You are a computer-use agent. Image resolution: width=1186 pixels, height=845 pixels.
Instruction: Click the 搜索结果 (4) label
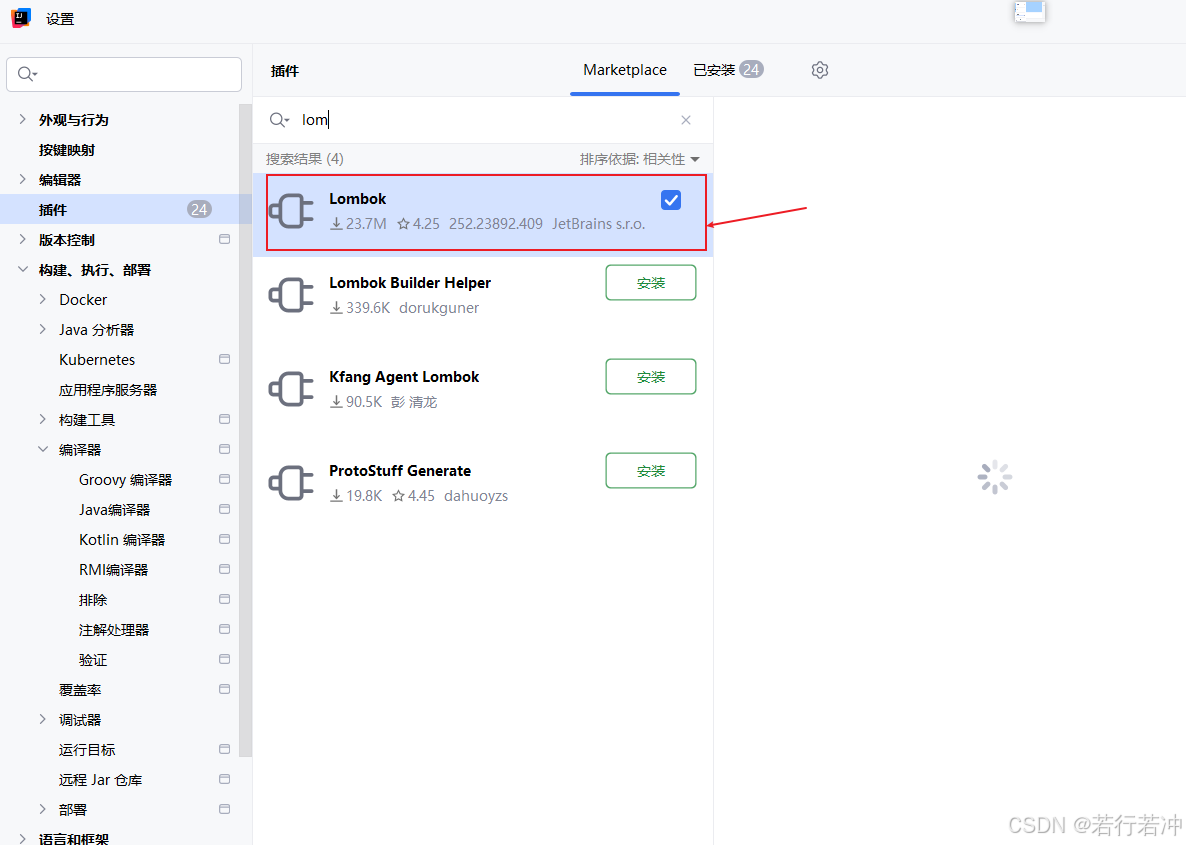(304, 159)
